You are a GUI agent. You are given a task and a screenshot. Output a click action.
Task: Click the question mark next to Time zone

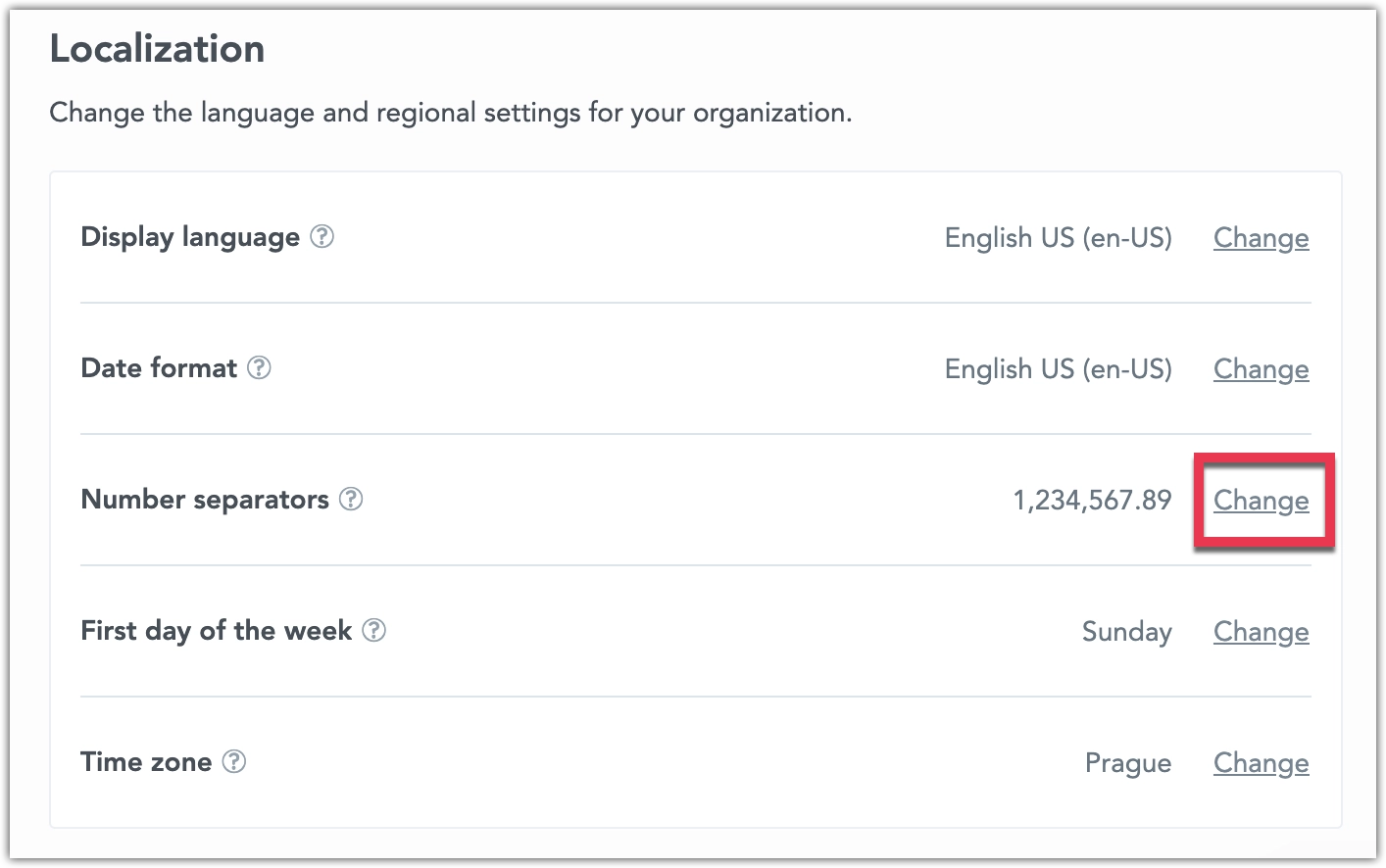[x=235, y=762]
